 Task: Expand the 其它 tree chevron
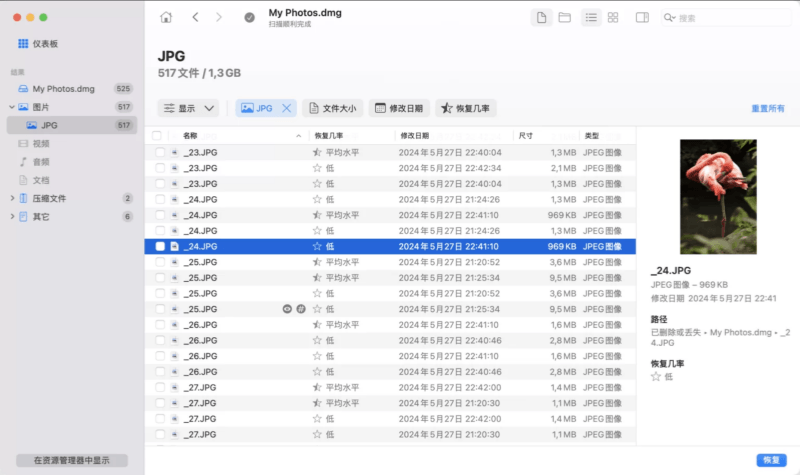(x=12, y=217)
